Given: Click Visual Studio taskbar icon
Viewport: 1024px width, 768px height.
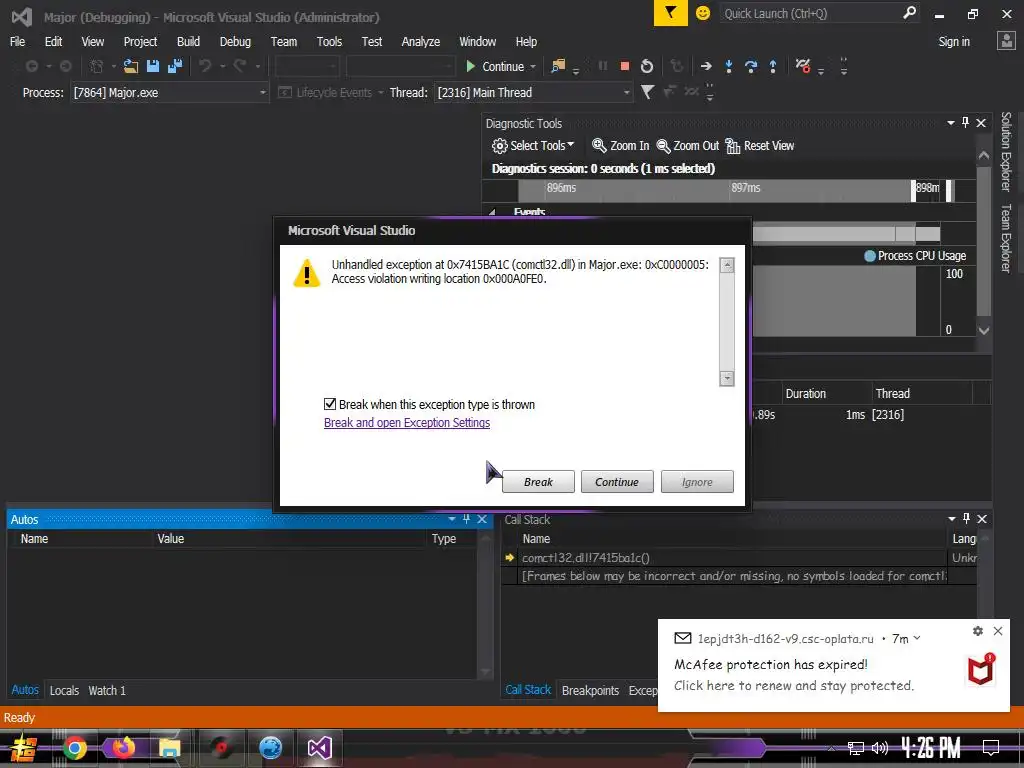Looking at the screenshot, I should pos(320,748).
